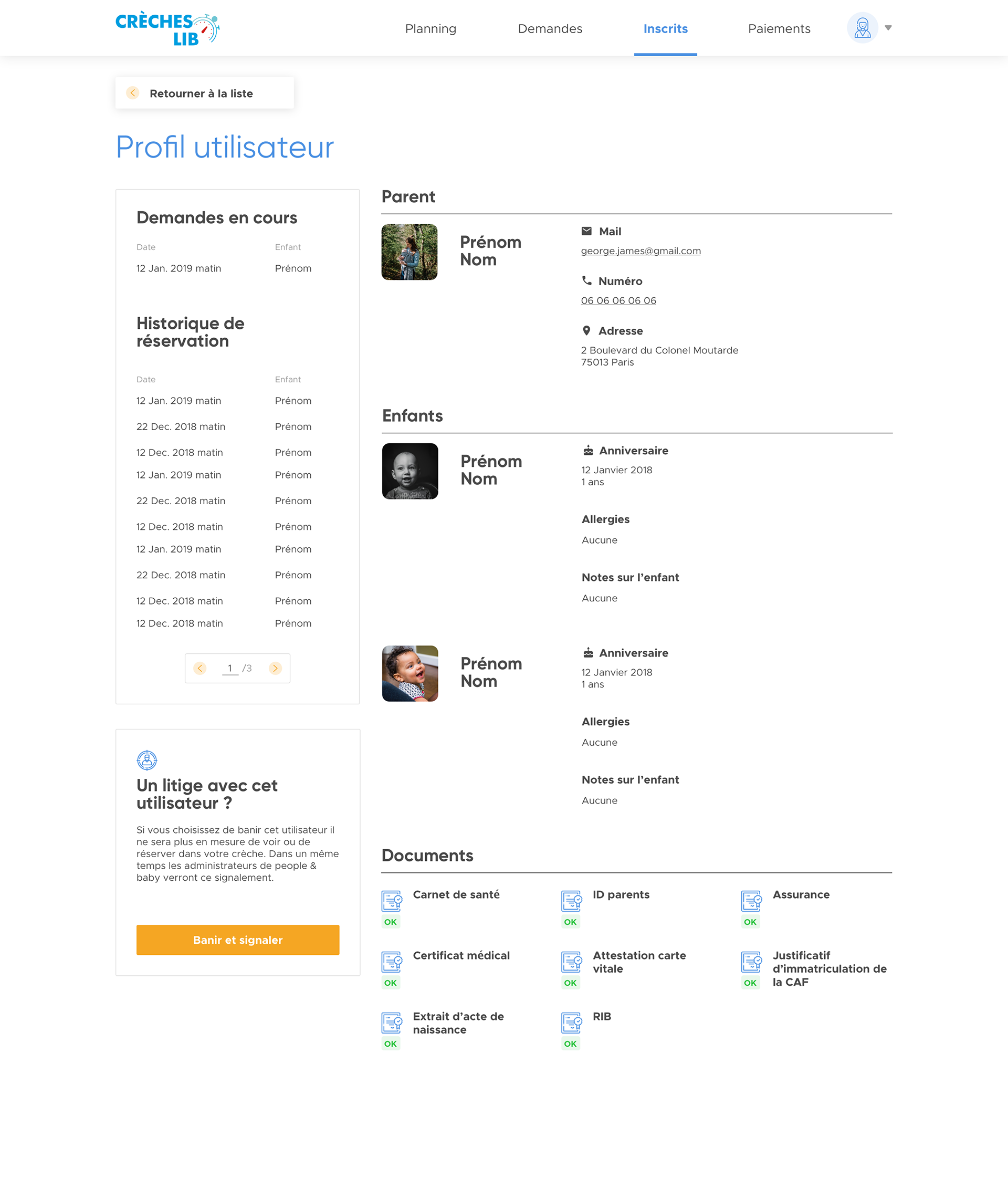Open the Attestation carte vitale document icon
1008x1177 pixels.
(571, 962)
